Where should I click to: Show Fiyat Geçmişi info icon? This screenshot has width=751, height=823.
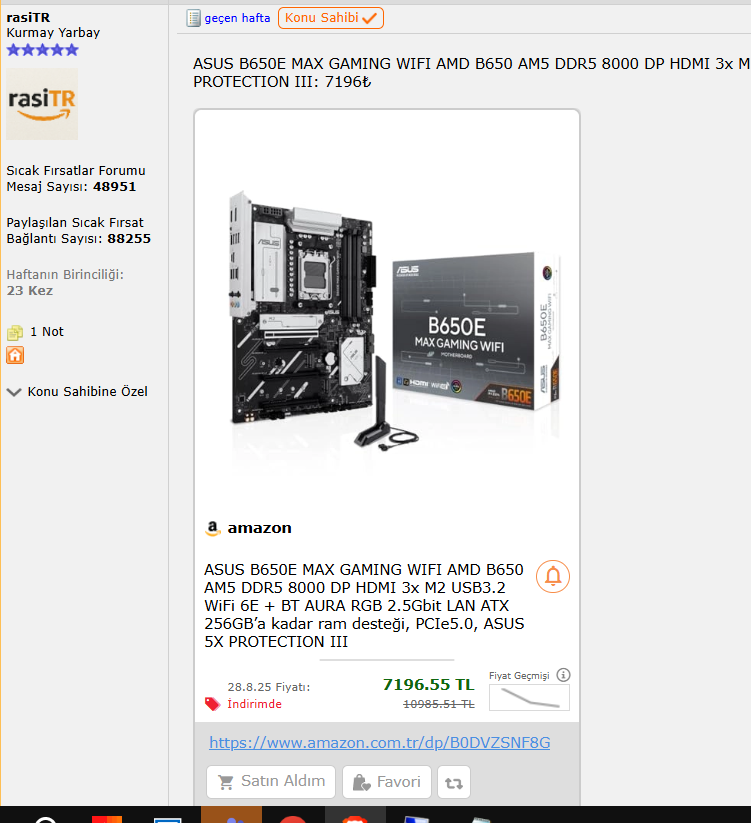pyautogui.click(x=563, y=675)
